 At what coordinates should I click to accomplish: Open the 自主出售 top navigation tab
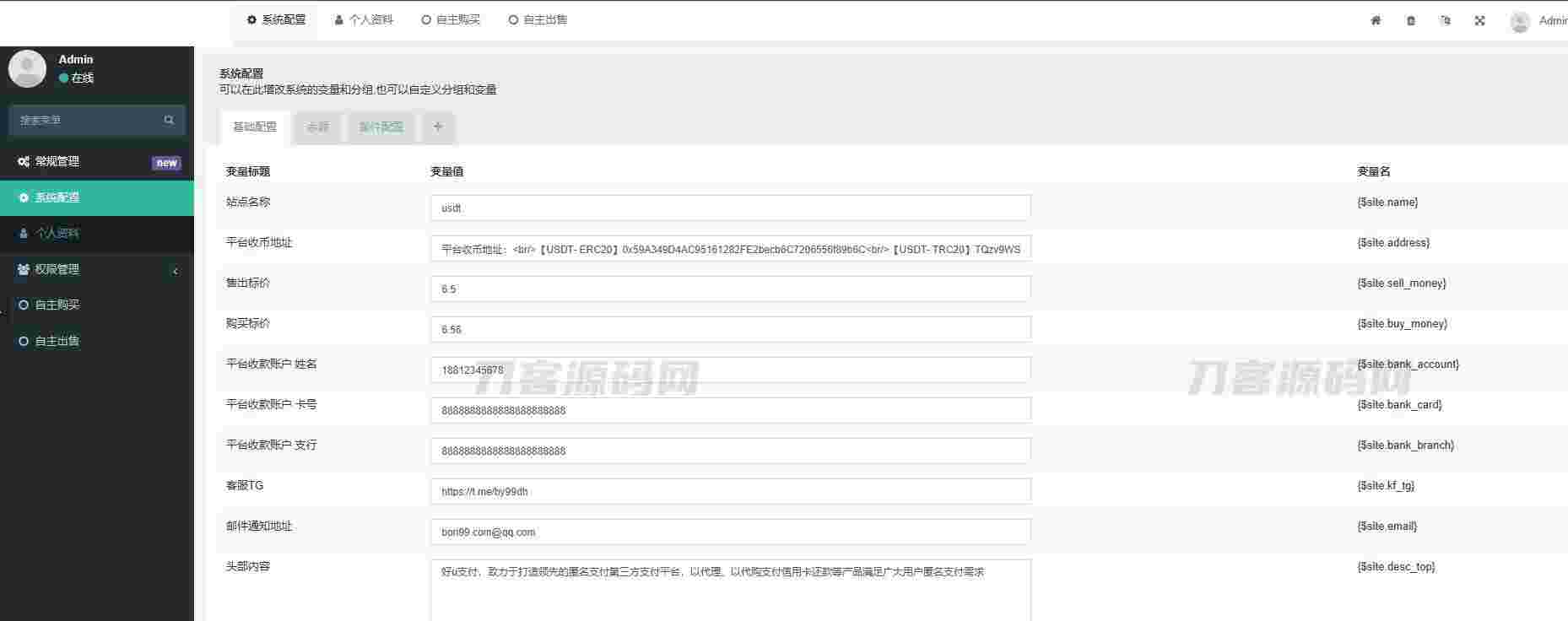538,19
